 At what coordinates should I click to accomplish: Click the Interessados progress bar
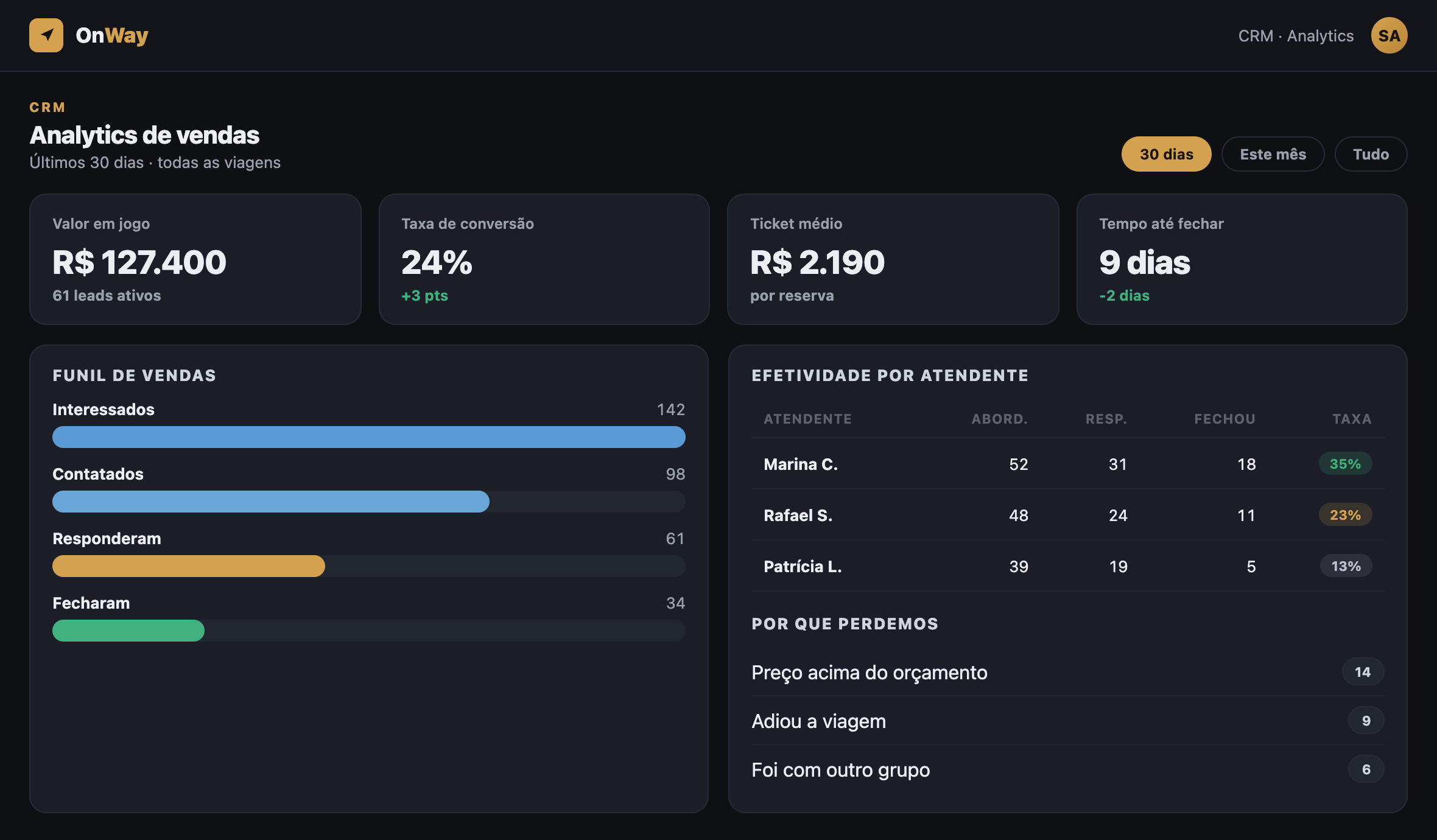pyautogui.click(x=369, y=437)
